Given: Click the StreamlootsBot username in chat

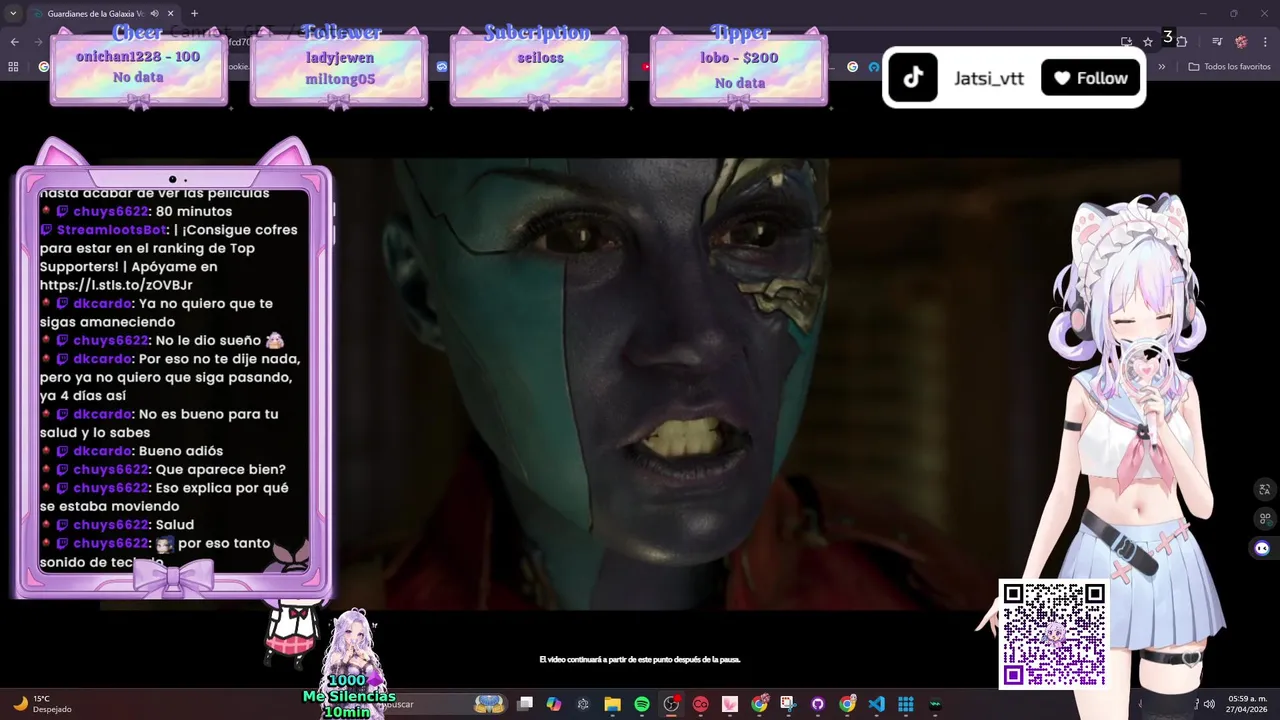Looking at the screenshot, I should click(x=112, y=230).
